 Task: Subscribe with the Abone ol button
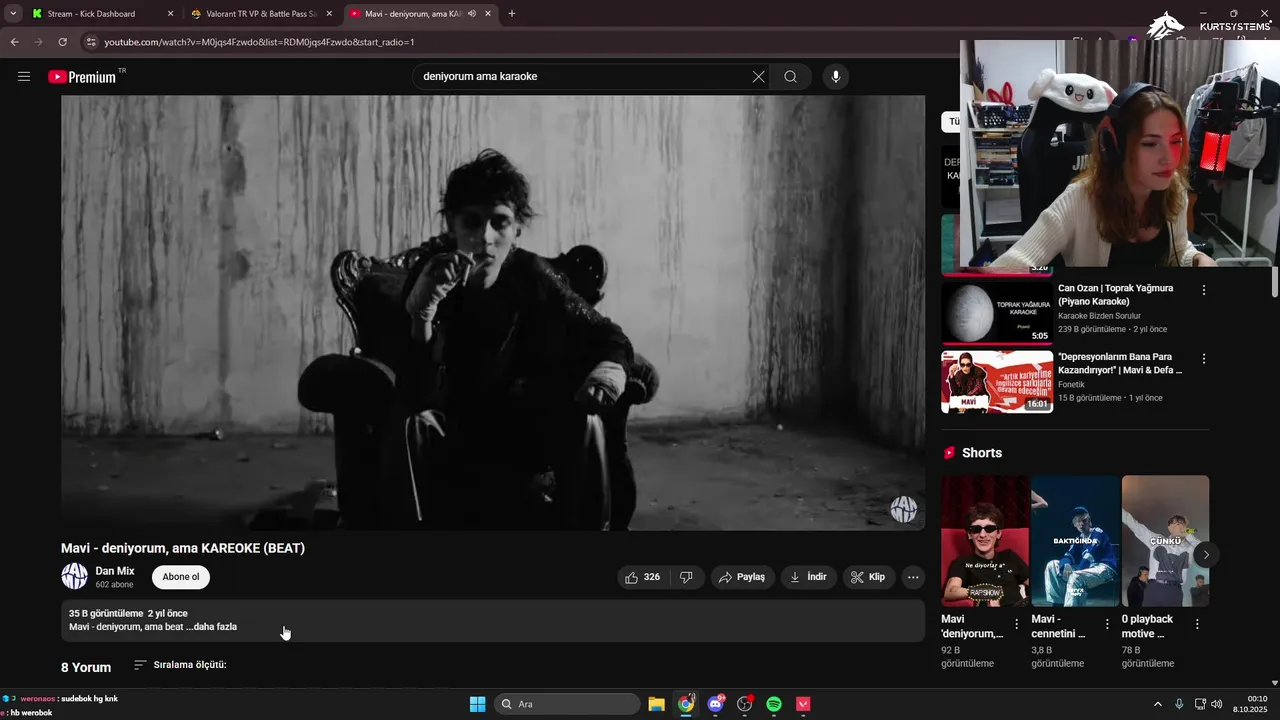(181, 577)
